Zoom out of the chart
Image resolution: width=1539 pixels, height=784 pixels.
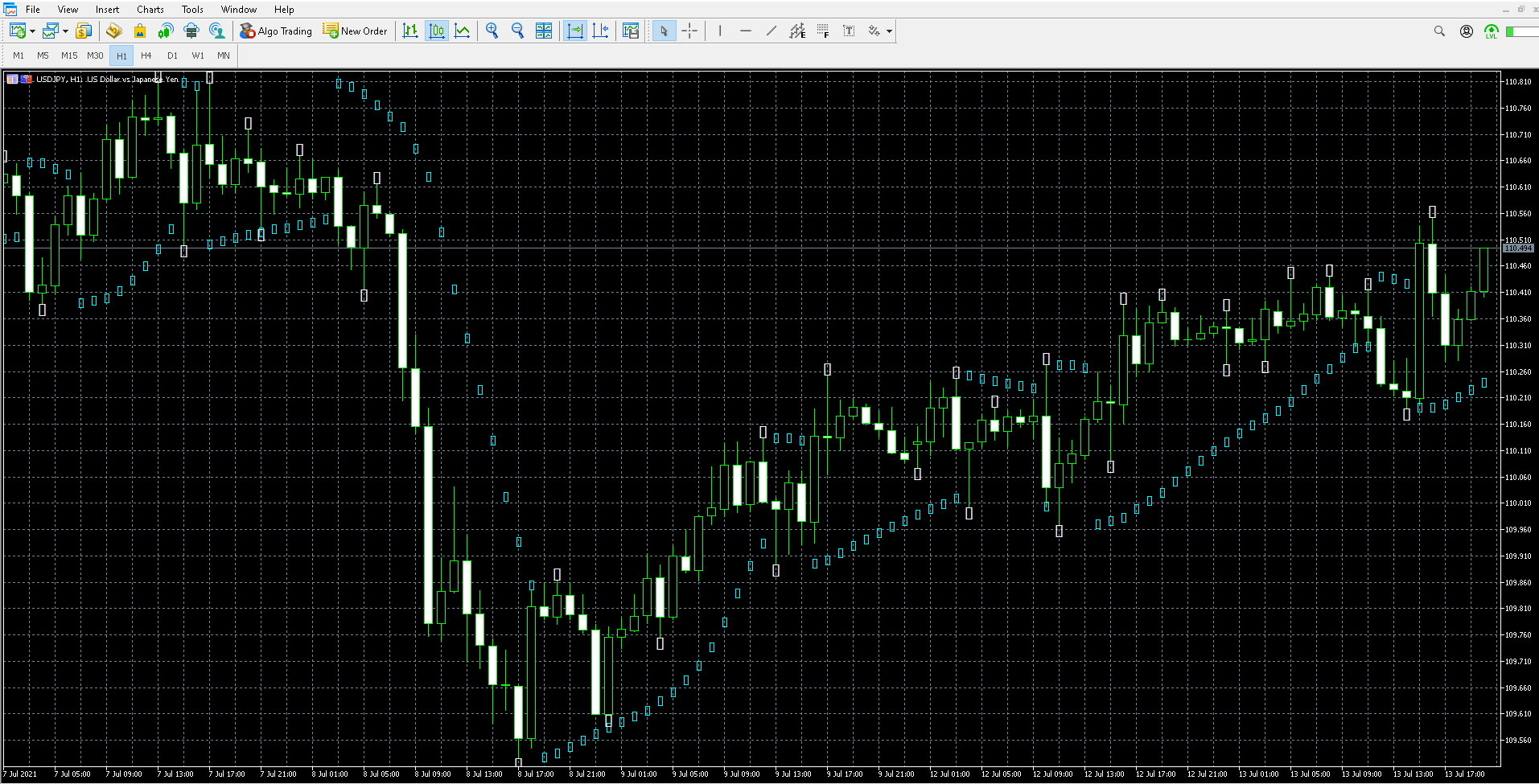(518, 31)
